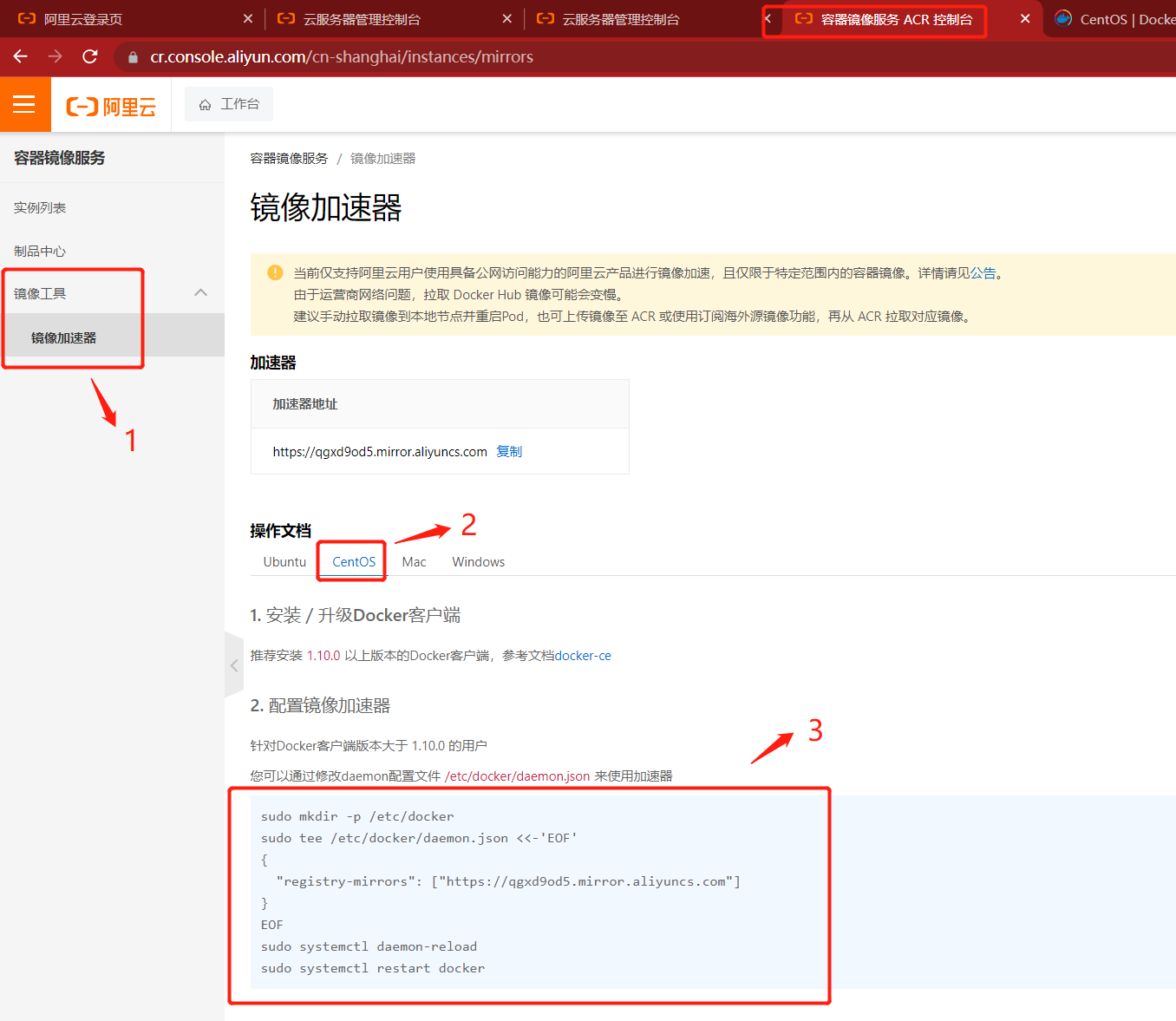Open the 公告 announcement link
The width and height of the screenshot is (1176, 1021).
point(983,272)
